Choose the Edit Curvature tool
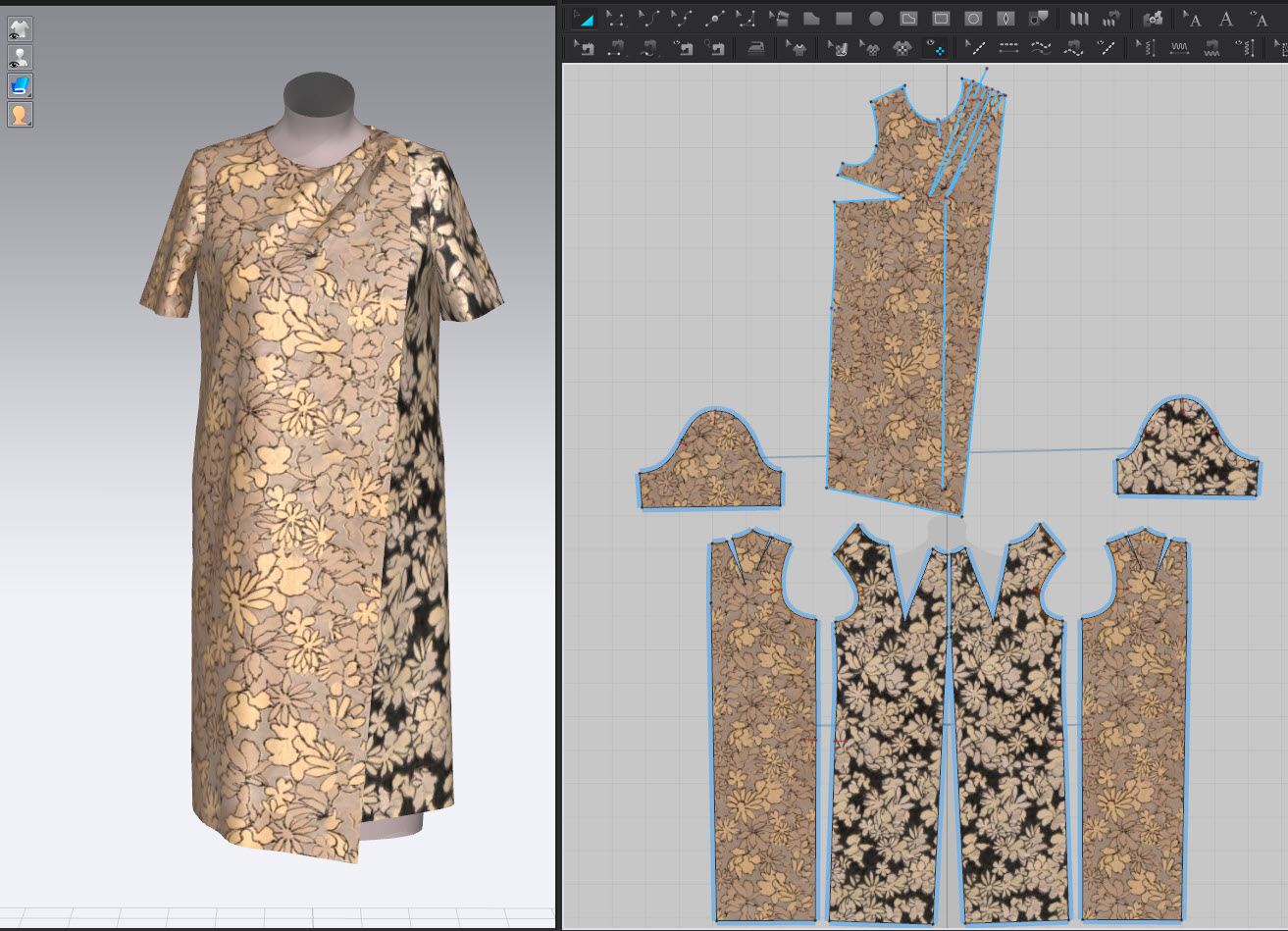Screen dimensions: 1288x931 [648, 19]
